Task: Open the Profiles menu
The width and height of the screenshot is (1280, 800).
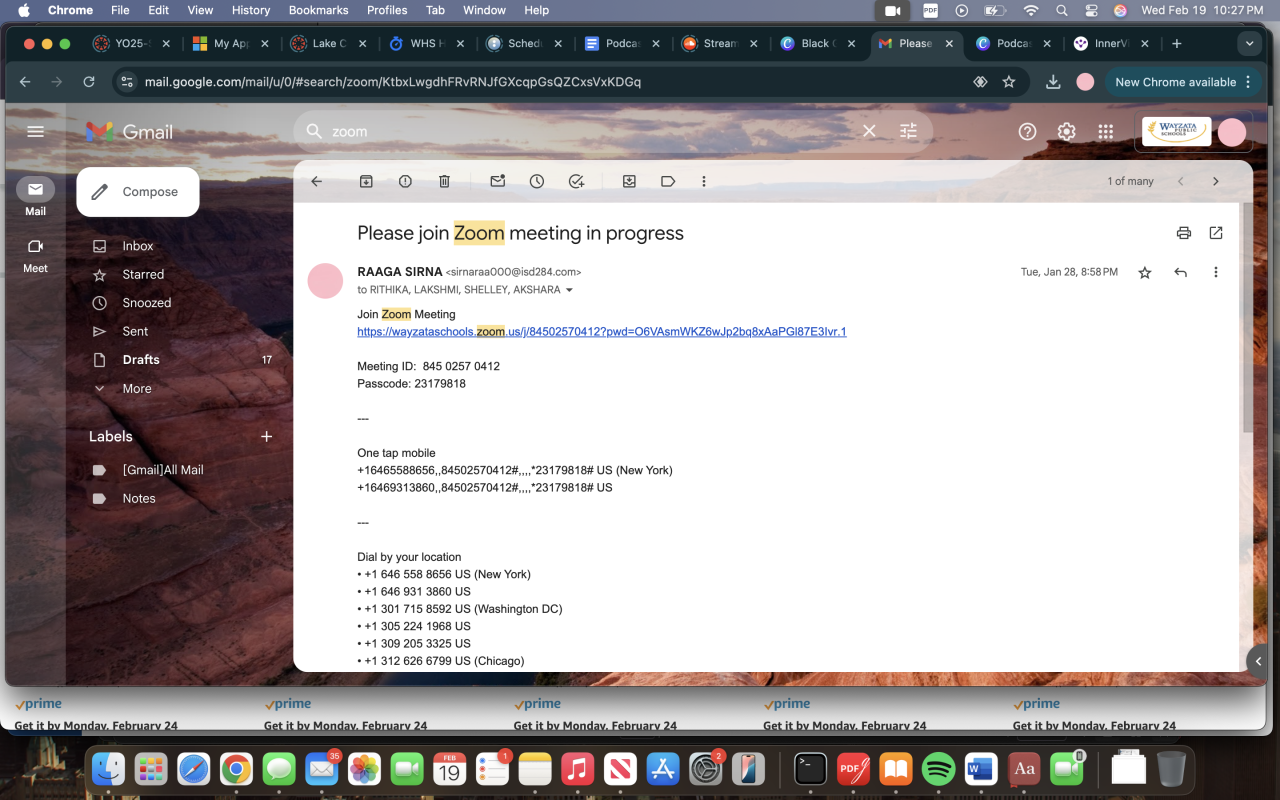Action: [x=387, y=10]
